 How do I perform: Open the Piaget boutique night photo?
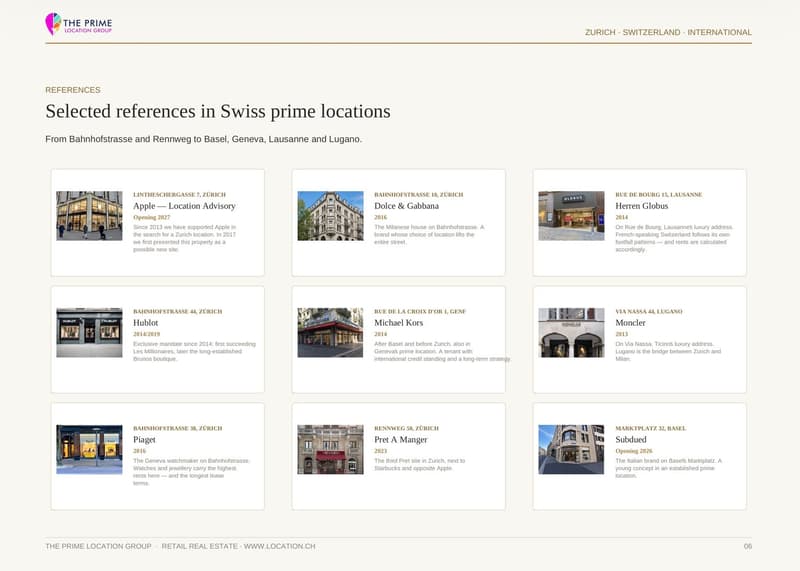pyautogui.click(x=89, y=450)
